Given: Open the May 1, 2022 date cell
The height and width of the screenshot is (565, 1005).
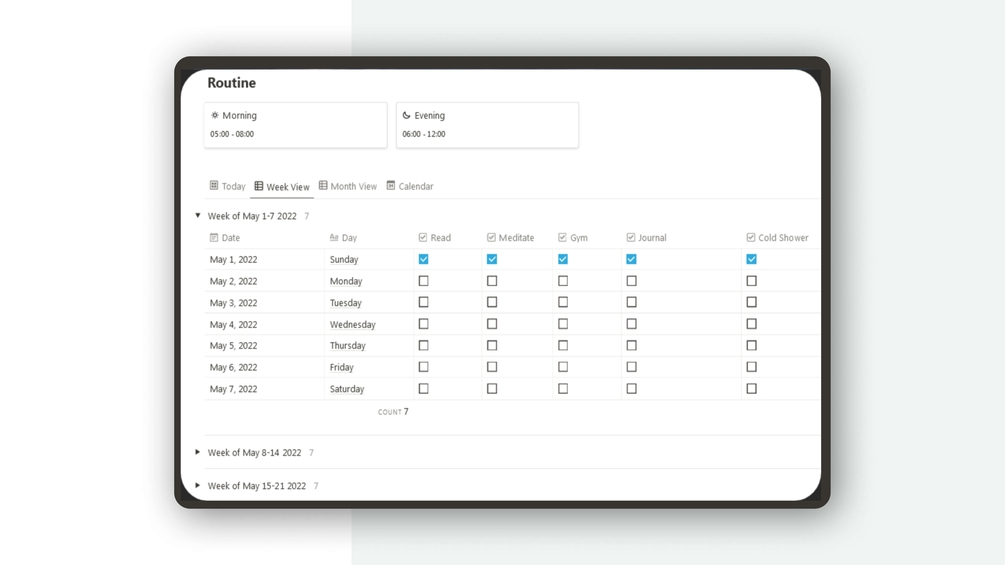Looking at the screenshot, I should pyautogui.click(x=265, y=259).
